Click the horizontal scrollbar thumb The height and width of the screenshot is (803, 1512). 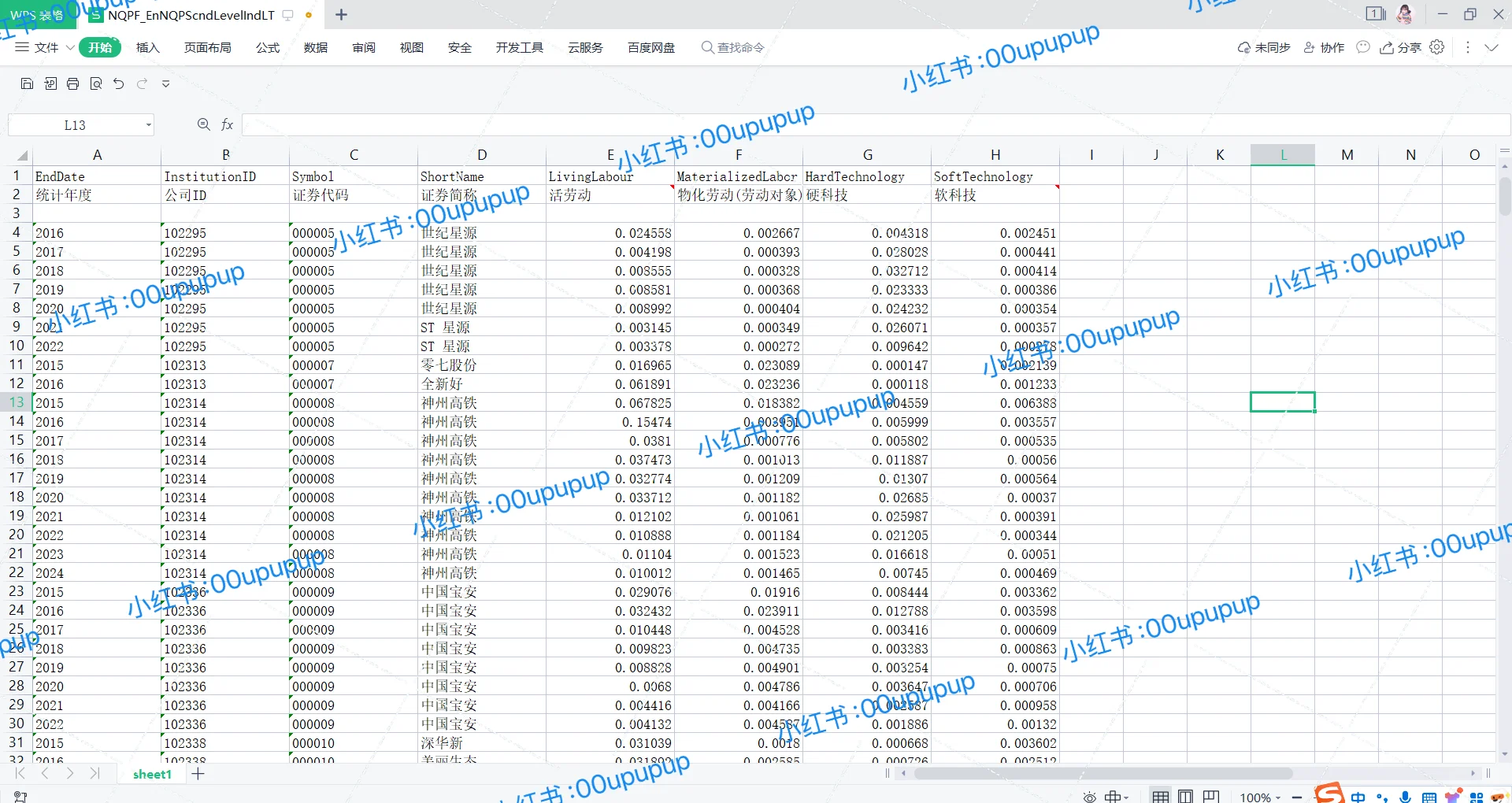pyautogui.click(x=1103, y=773)
